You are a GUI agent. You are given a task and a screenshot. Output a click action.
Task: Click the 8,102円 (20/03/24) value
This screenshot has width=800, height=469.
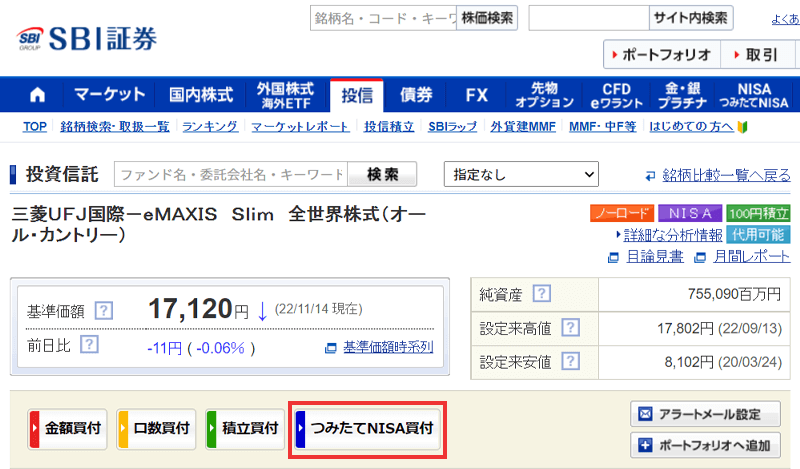click(x=723, y=362)
